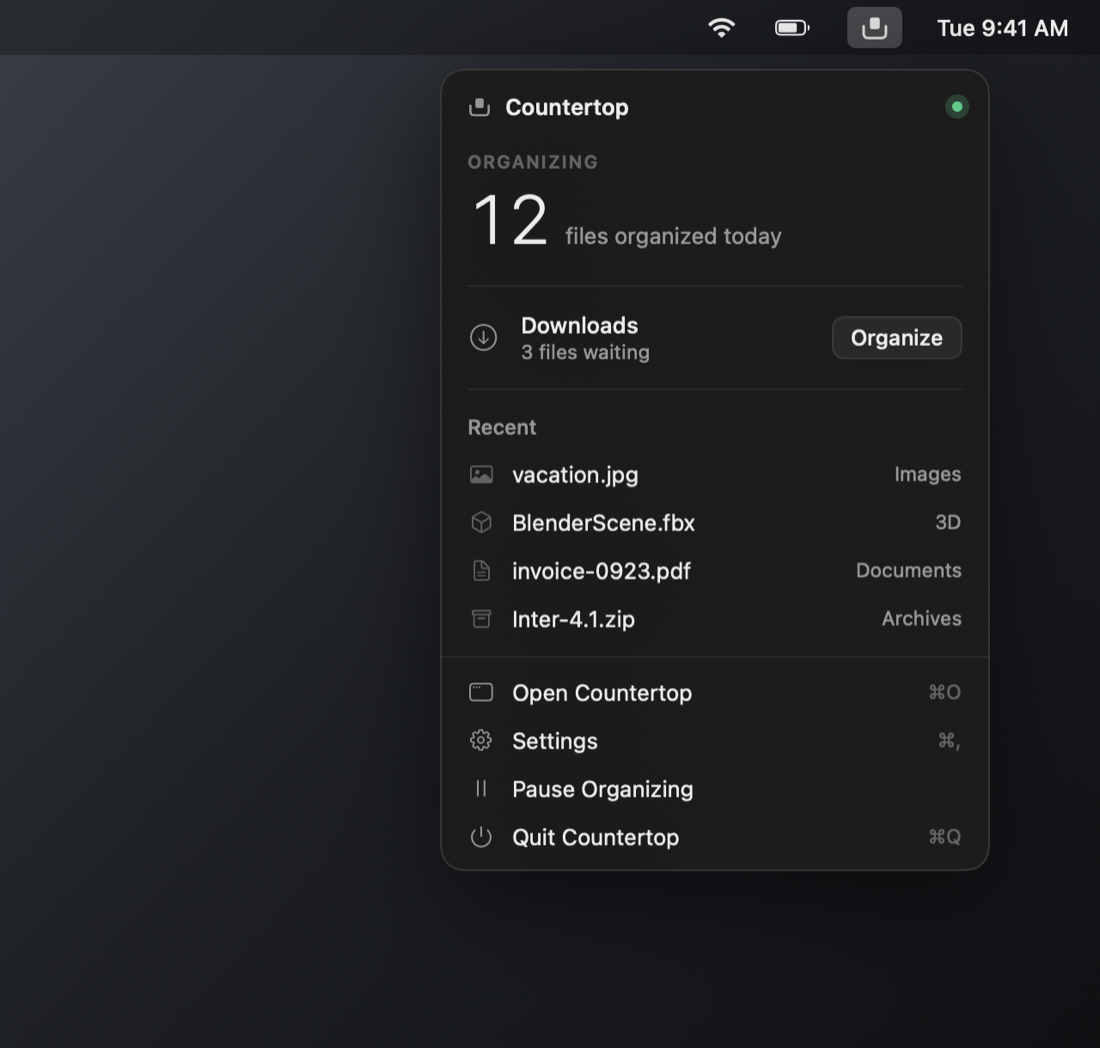Click the ⌘, shortcut hint
This screenshot has width=1100, height=1048.
(x=948, y=741)
